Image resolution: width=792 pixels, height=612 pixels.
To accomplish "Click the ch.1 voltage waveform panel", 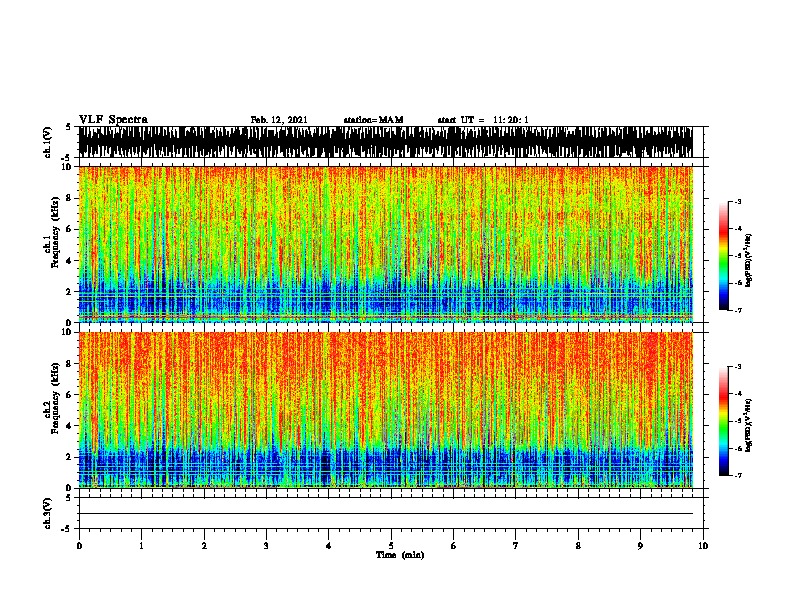I will tap(386, 142).
